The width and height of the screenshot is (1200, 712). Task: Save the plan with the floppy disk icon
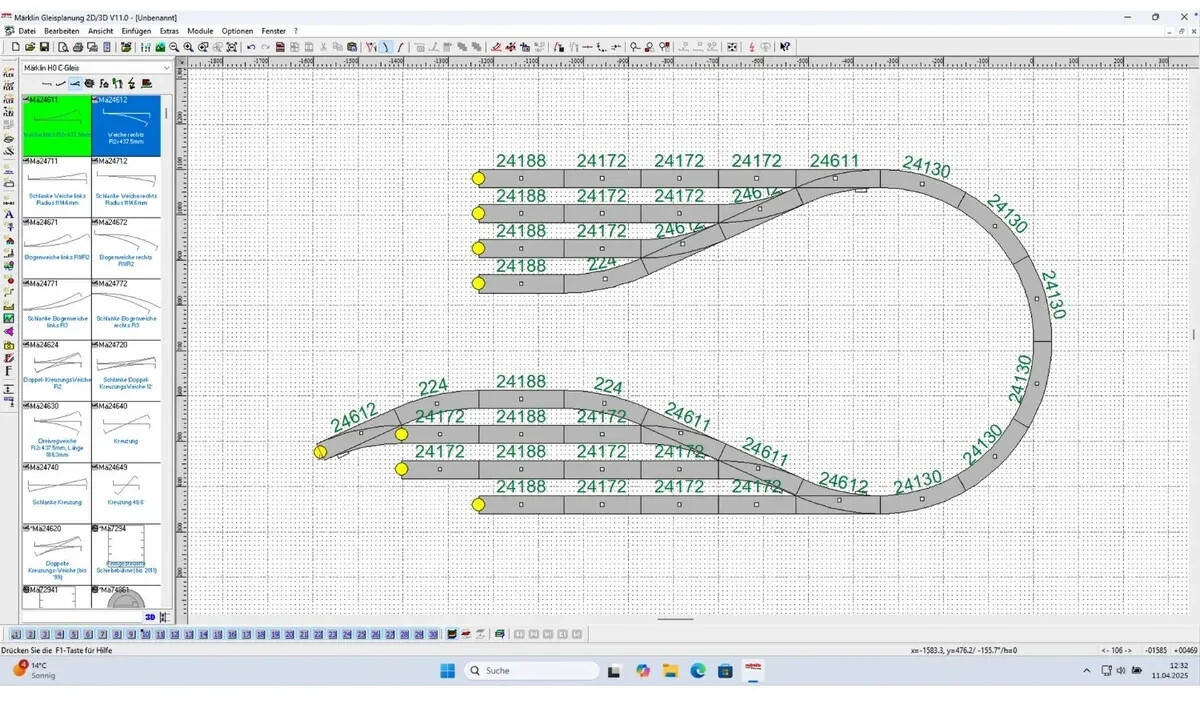tap(44, 47)
